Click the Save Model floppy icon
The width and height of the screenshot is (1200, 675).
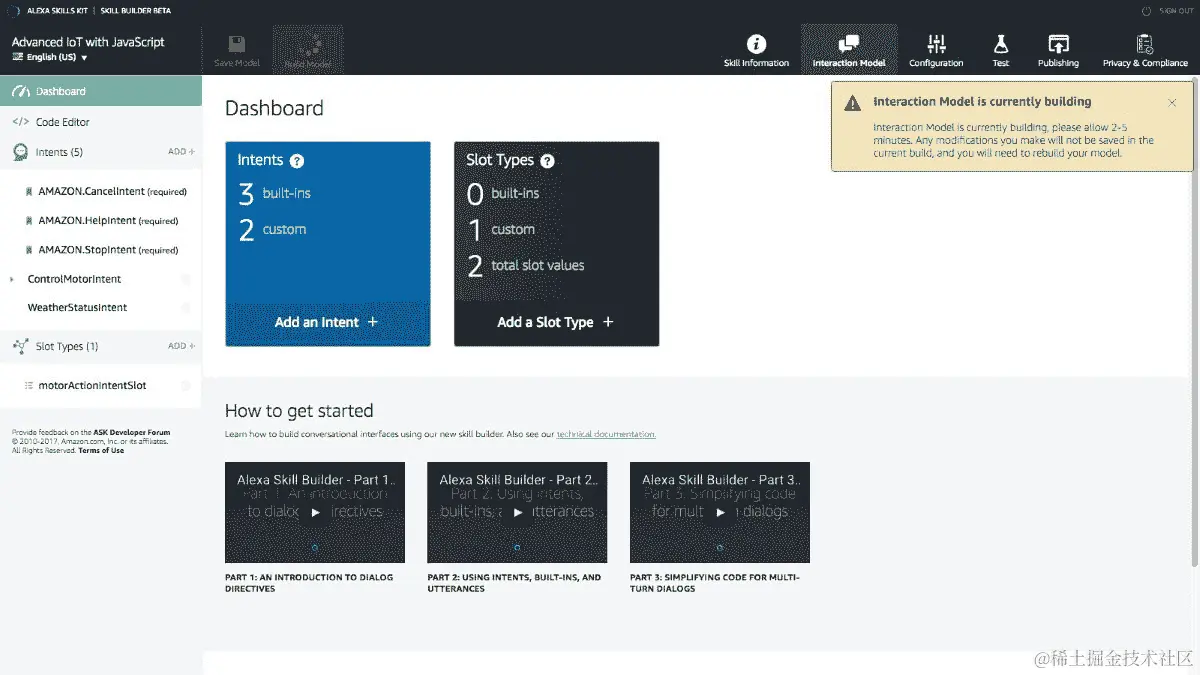pos(237,44)
